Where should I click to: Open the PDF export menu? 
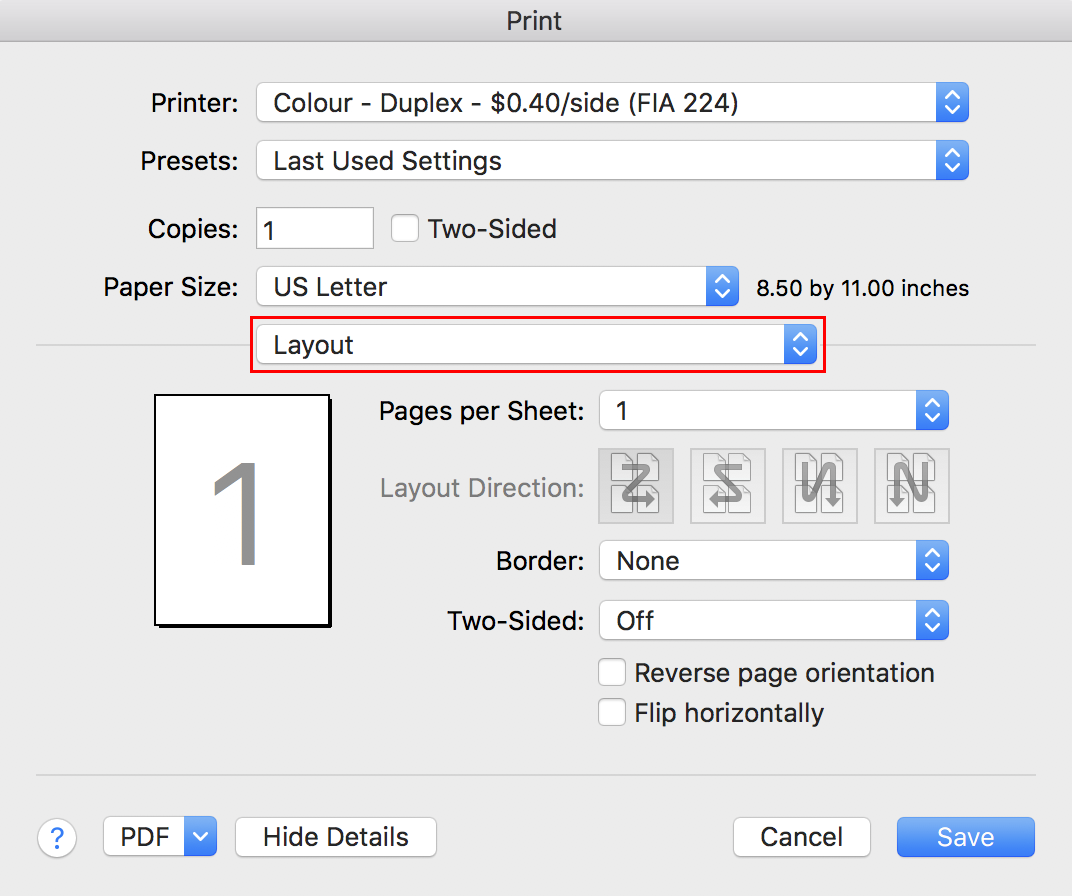tap(159, 837)
